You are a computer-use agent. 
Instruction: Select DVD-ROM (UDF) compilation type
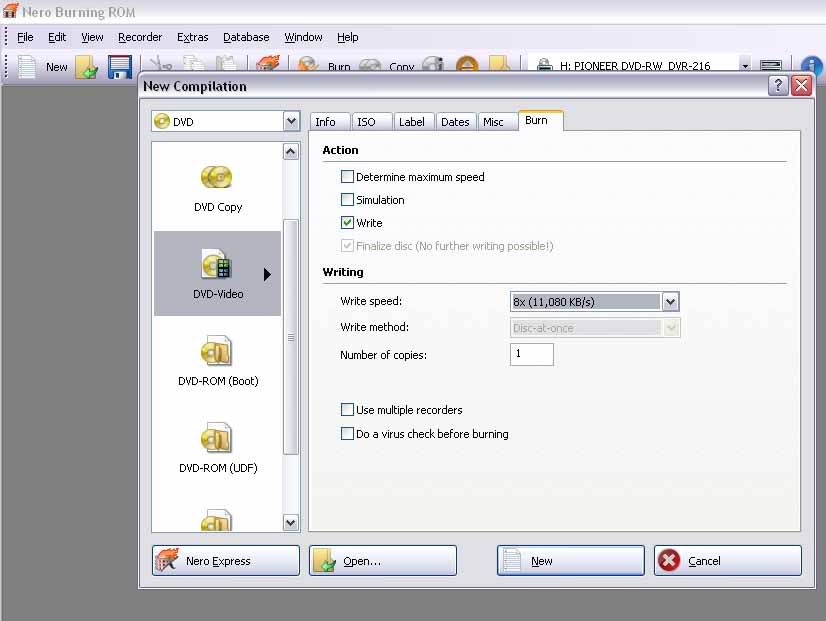(218, 448)
